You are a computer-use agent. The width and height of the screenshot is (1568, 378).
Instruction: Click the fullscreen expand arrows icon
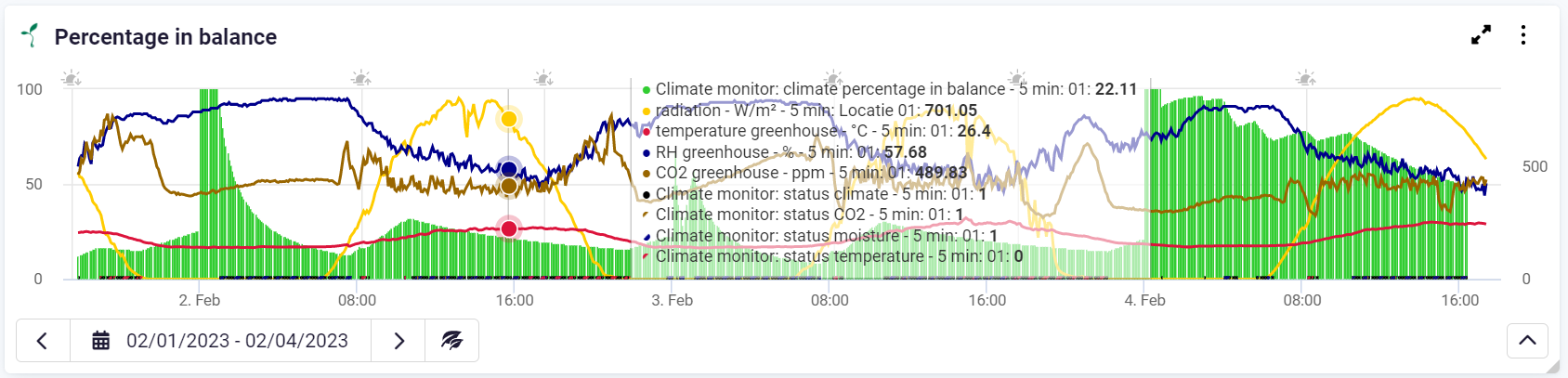1481,35
